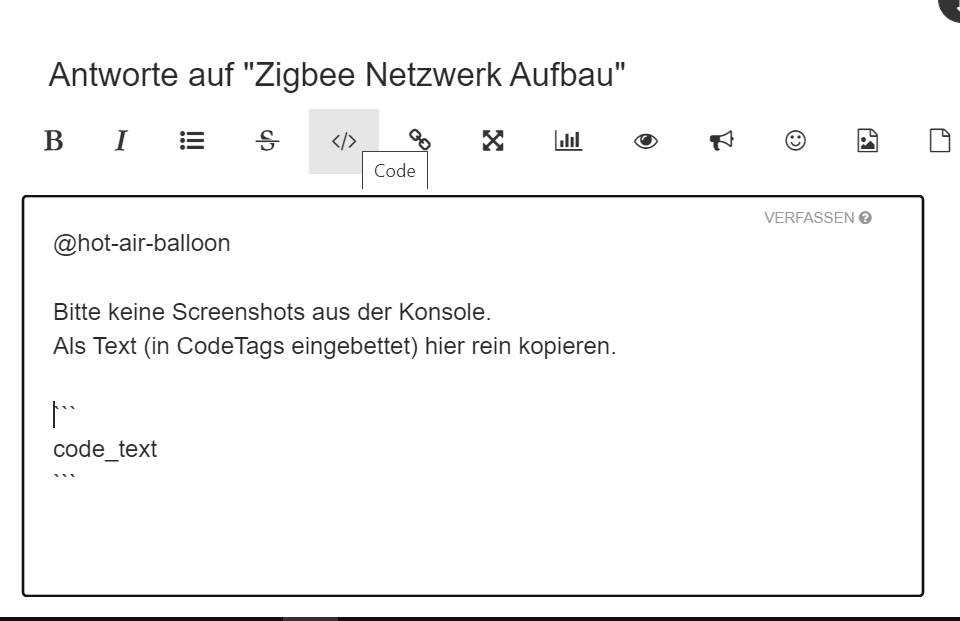Toggle bold formatting

pos(54,141)
